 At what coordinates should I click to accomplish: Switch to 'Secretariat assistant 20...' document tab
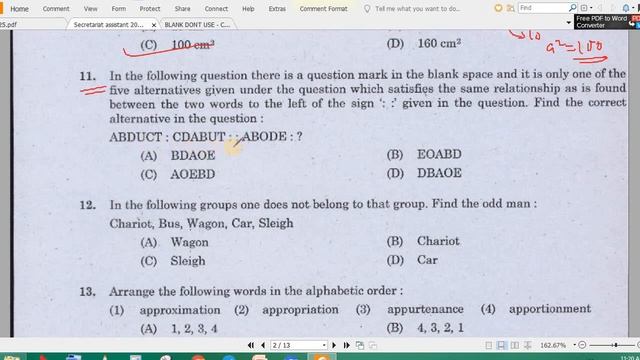tap(108, 24)
